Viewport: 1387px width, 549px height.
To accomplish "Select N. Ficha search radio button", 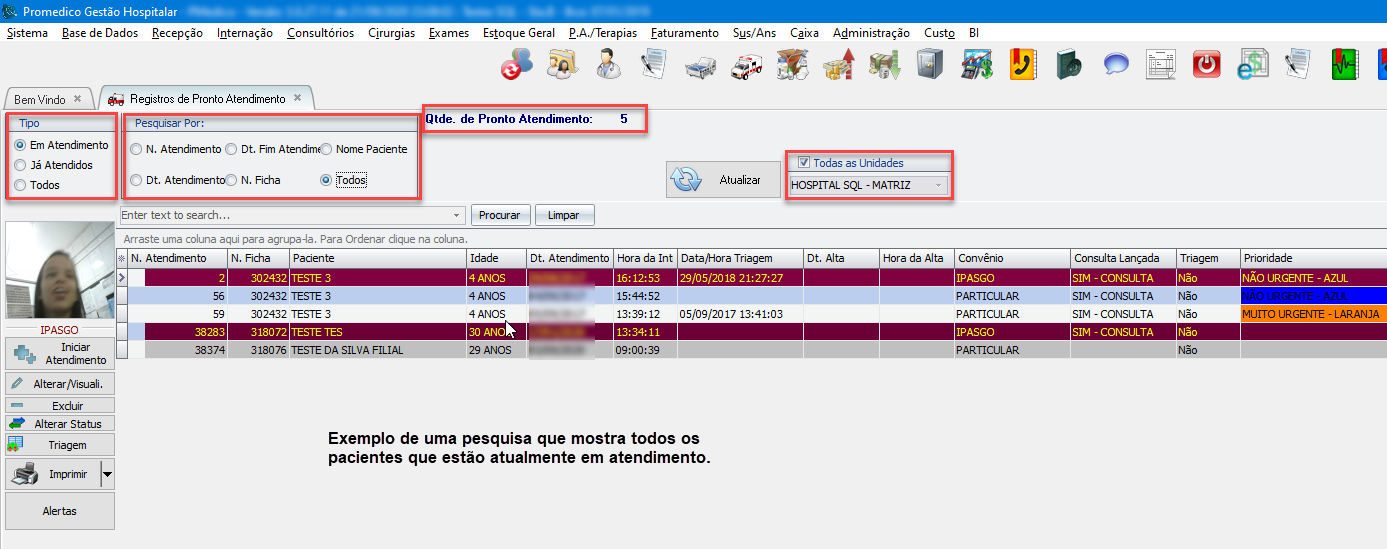I will pyautogui.click(x=230, y=180).
